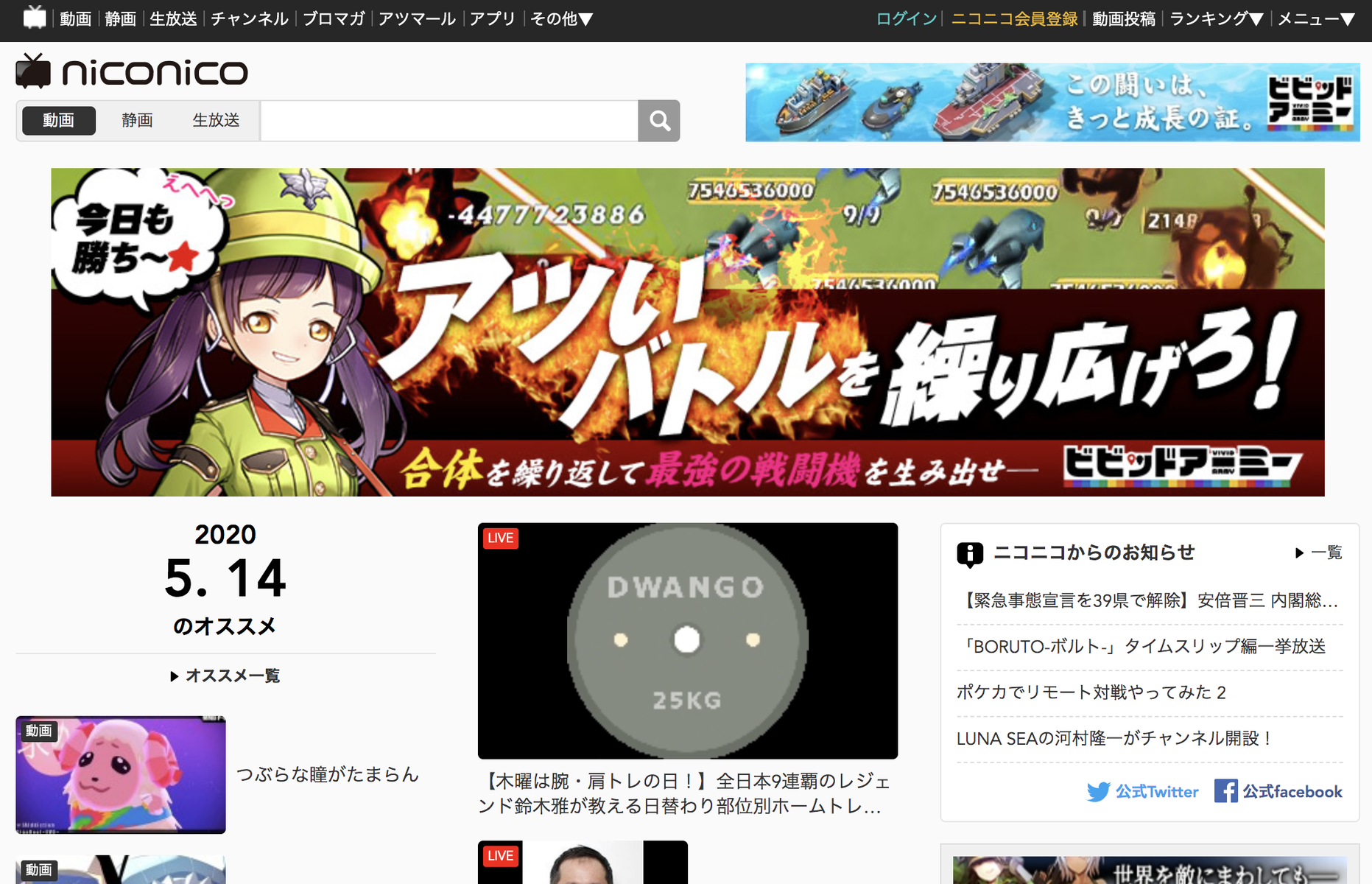Viewport: 1372px width, 884px height.
Task: Expand the ランキング▼ dropdown
Action: (1217, 18)
